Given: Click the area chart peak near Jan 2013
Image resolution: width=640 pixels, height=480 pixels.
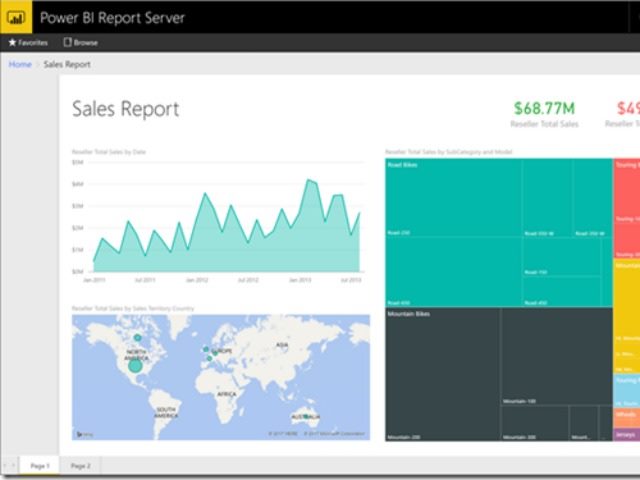Looking at the screenshot, I should tap(309, 180).
